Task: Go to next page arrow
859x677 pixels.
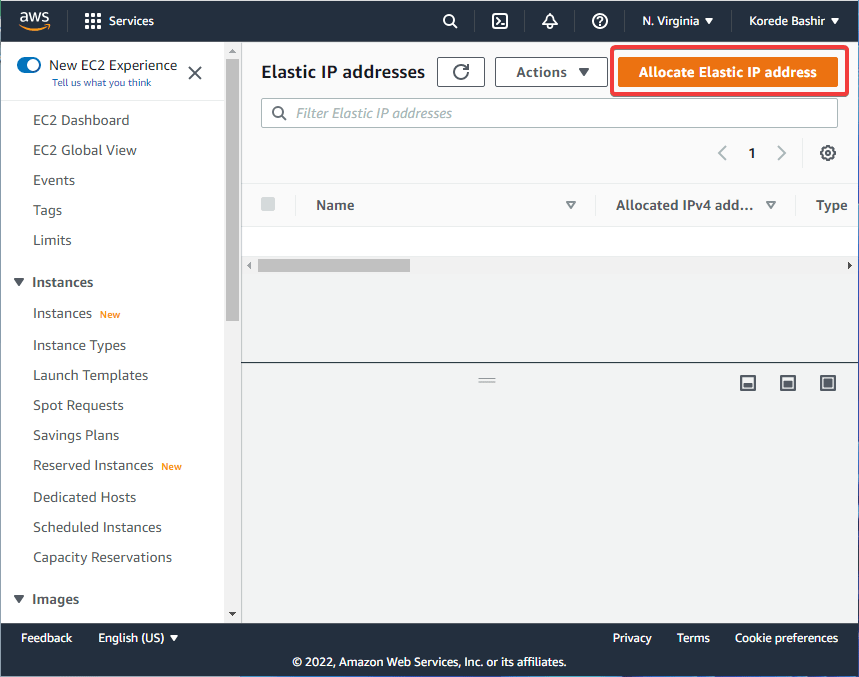Action: [x=781, y=153]
